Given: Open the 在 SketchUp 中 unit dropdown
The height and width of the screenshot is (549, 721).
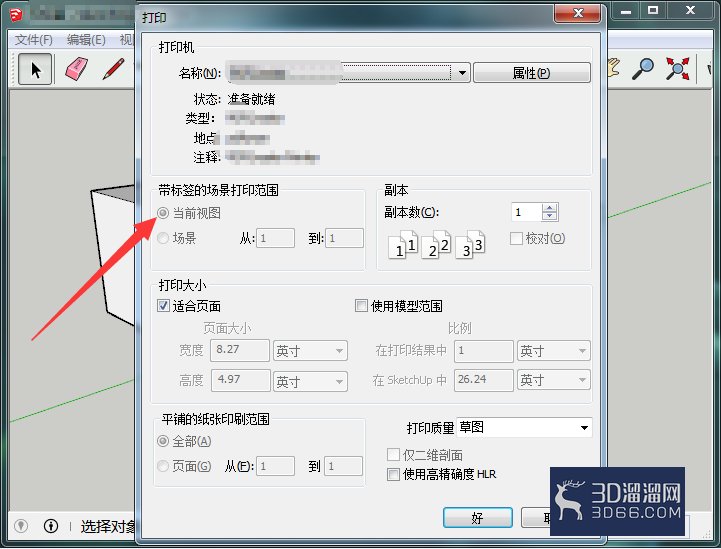Looking at the screenshot, I should (554, 380).
